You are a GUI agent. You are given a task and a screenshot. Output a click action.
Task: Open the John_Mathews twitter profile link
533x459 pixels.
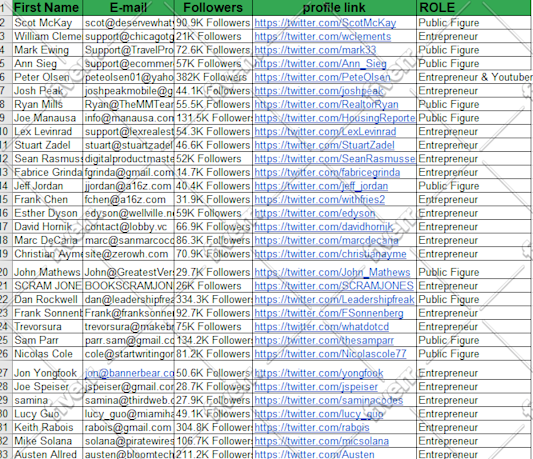pos(332,272)
